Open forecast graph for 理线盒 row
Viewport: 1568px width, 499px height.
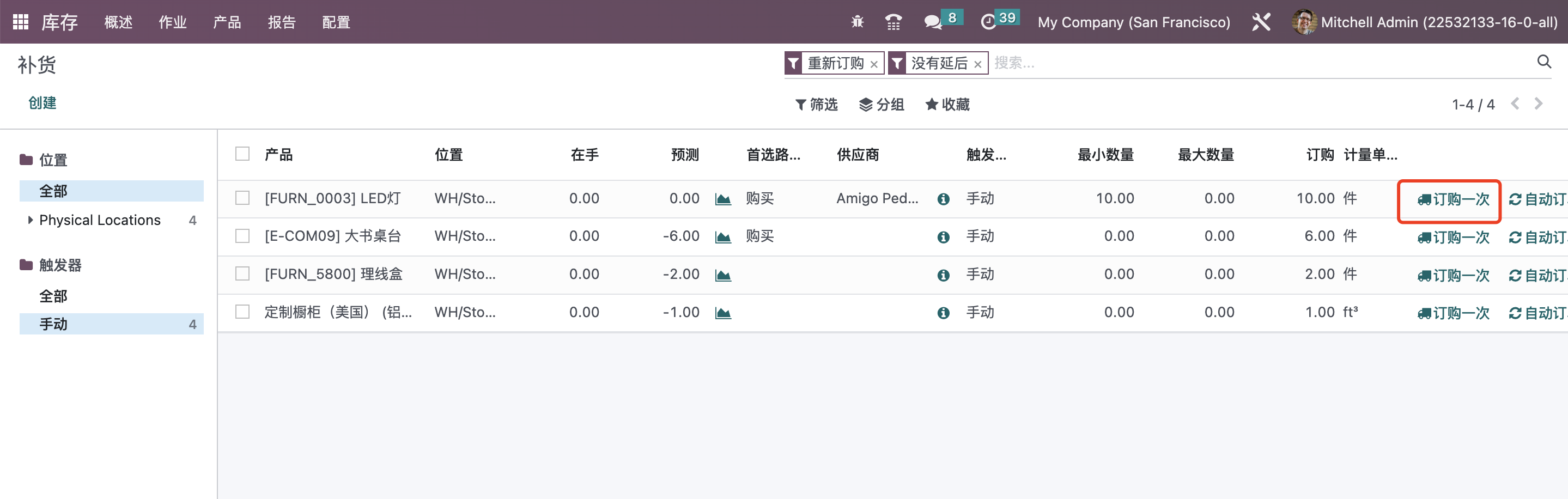(722, 275)
